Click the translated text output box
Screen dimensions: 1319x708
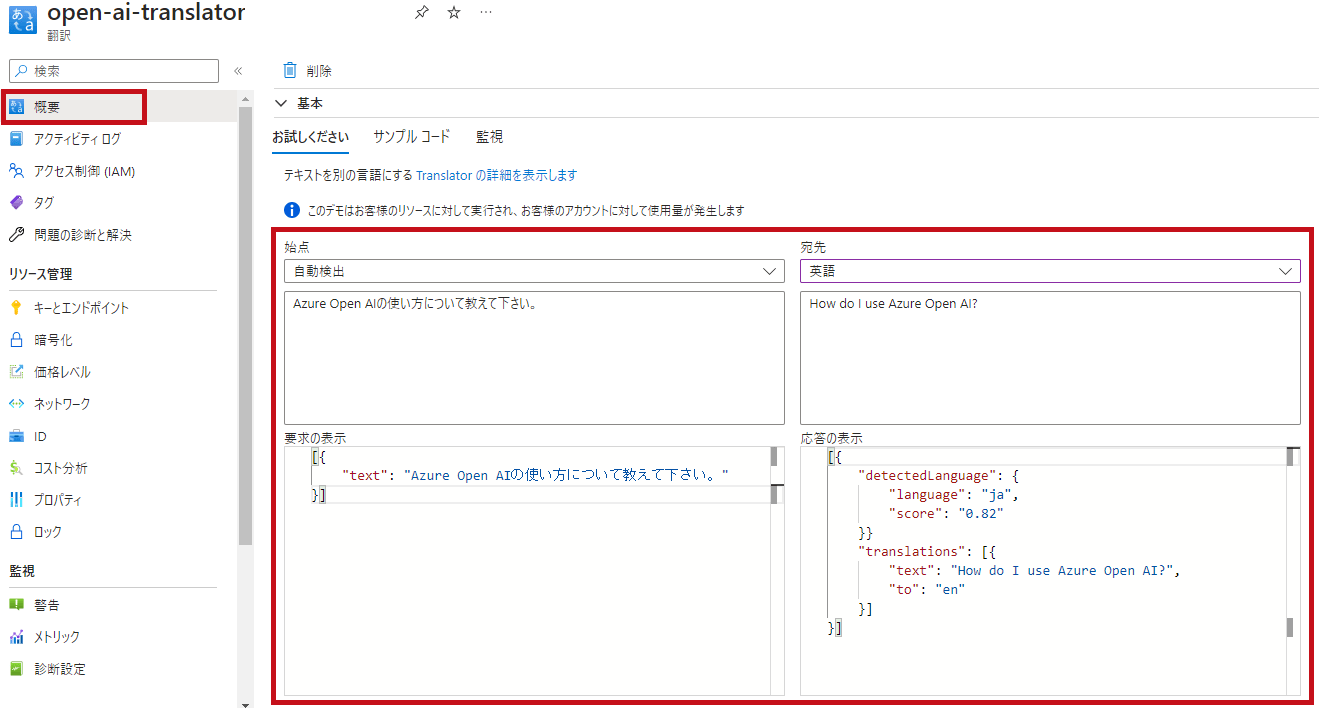coord(1050,358)
